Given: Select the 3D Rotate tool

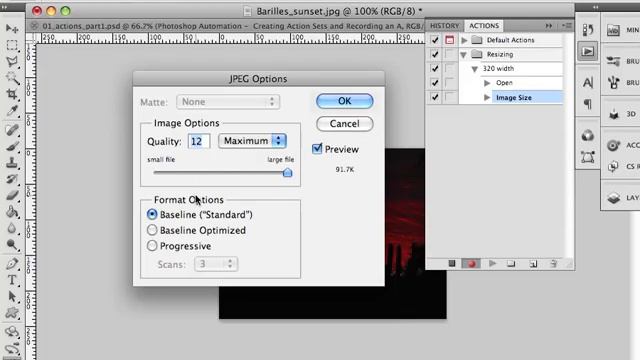Looking at the screenshot, I should pos(12,331).
